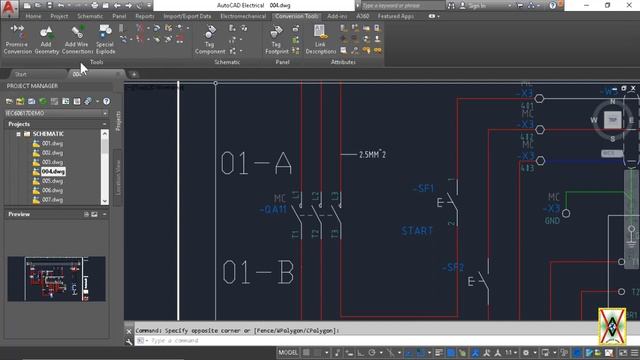Open the Polar Tracking angle dropdown arrow

(x=380, y=353)
